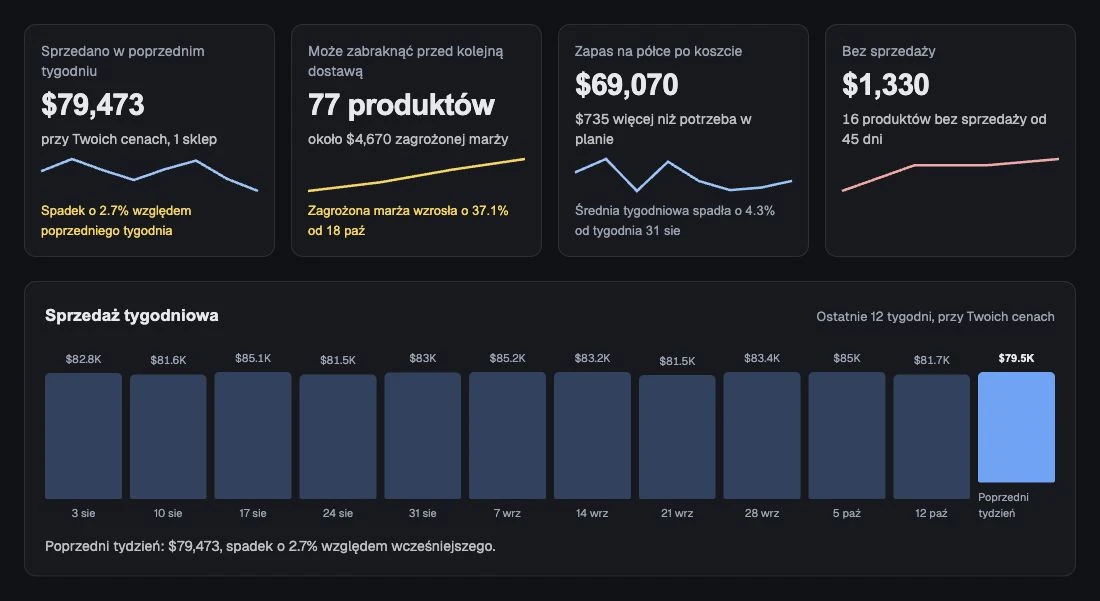
Task: Select the weekly sales bar for 10 sie
Action: click(168, 437)
